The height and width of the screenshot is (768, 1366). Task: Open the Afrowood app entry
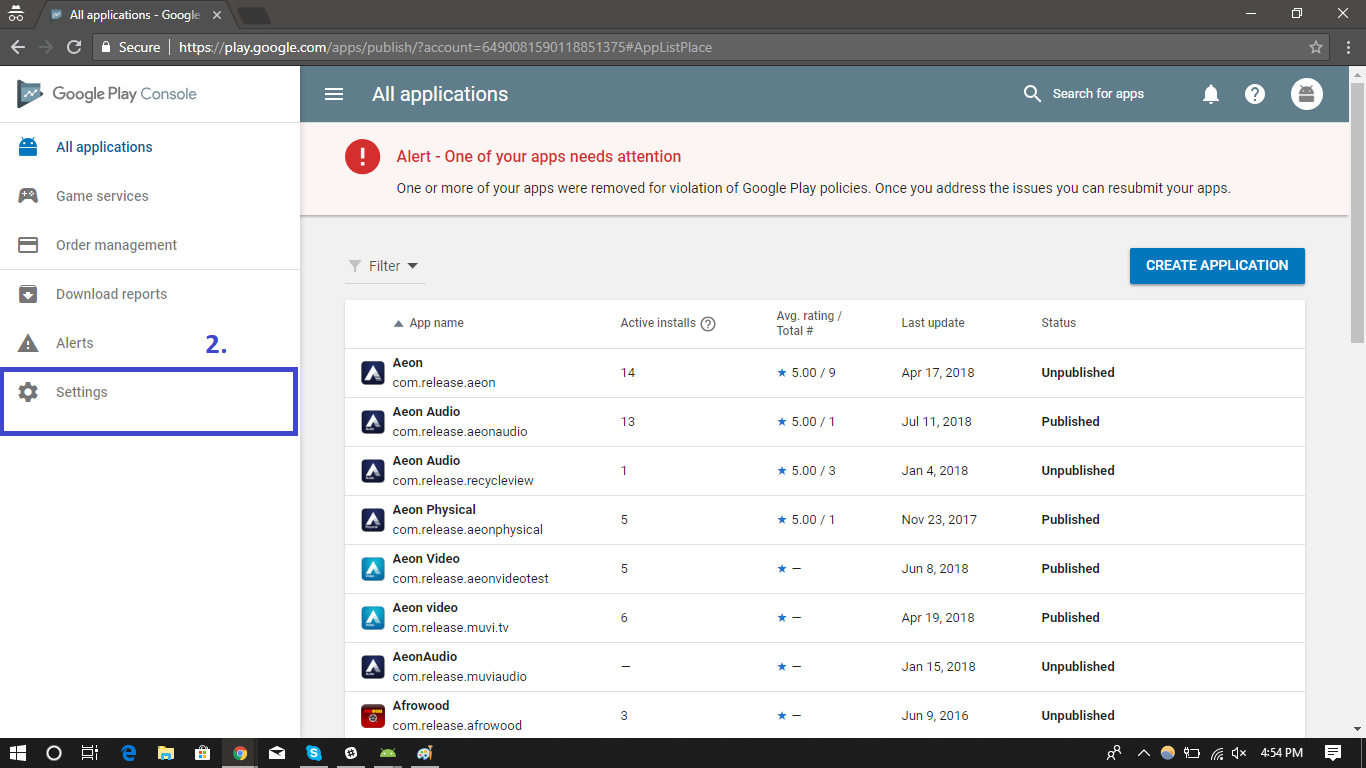[825, 716]
